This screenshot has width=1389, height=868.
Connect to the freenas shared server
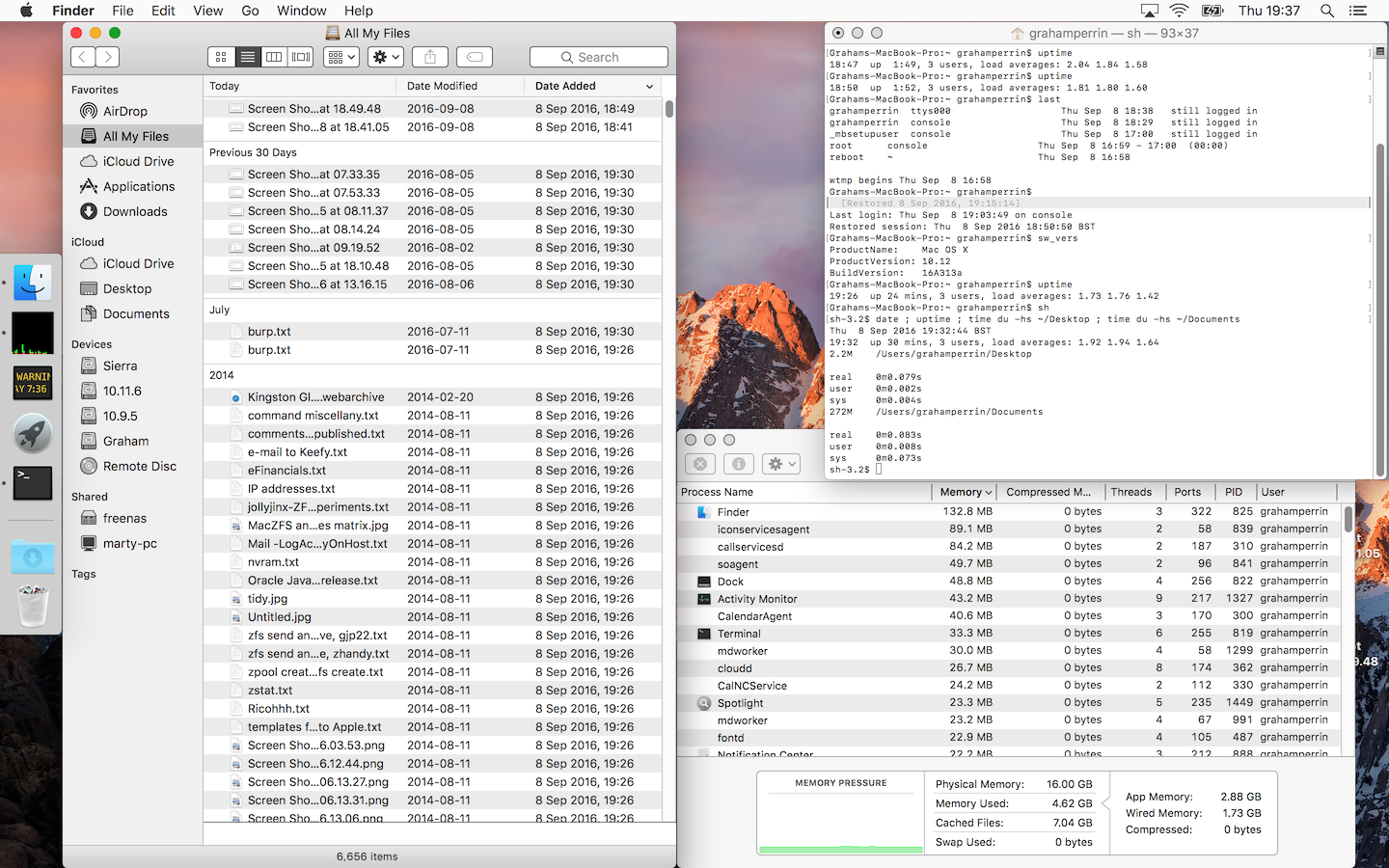tap(133, 518)
